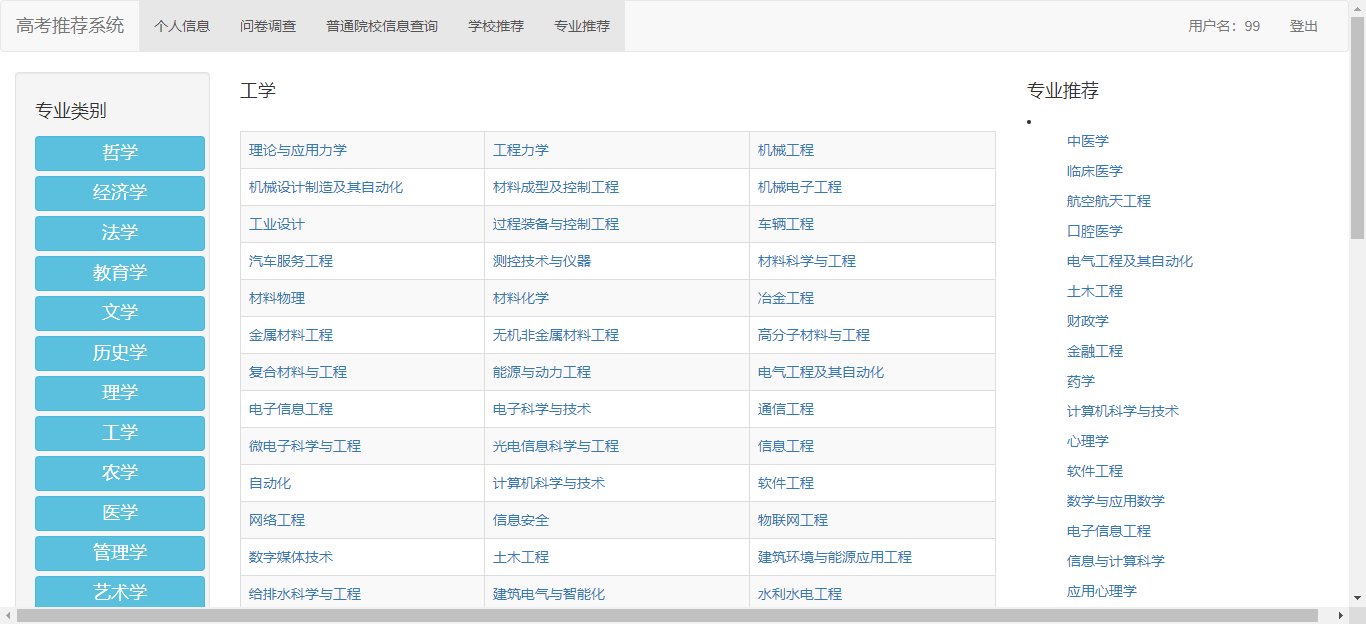This screenshot has height=624, width=1366.
Task: Open 测控技术与仪器 major
Action: [542, 261]
